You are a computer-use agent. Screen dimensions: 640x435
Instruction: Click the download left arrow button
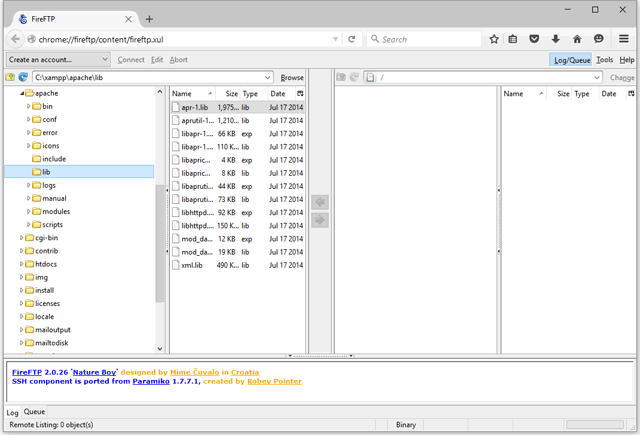click(320, 202)
